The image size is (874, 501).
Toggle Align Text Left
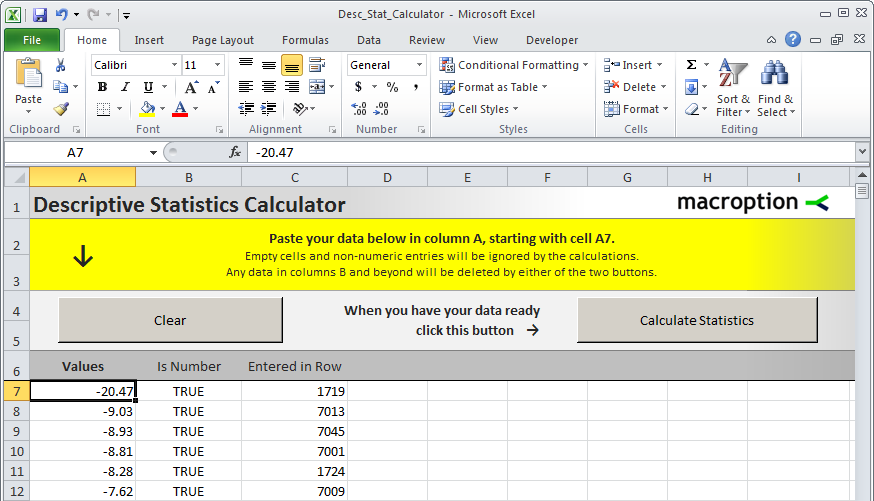(x=246, y=87)
